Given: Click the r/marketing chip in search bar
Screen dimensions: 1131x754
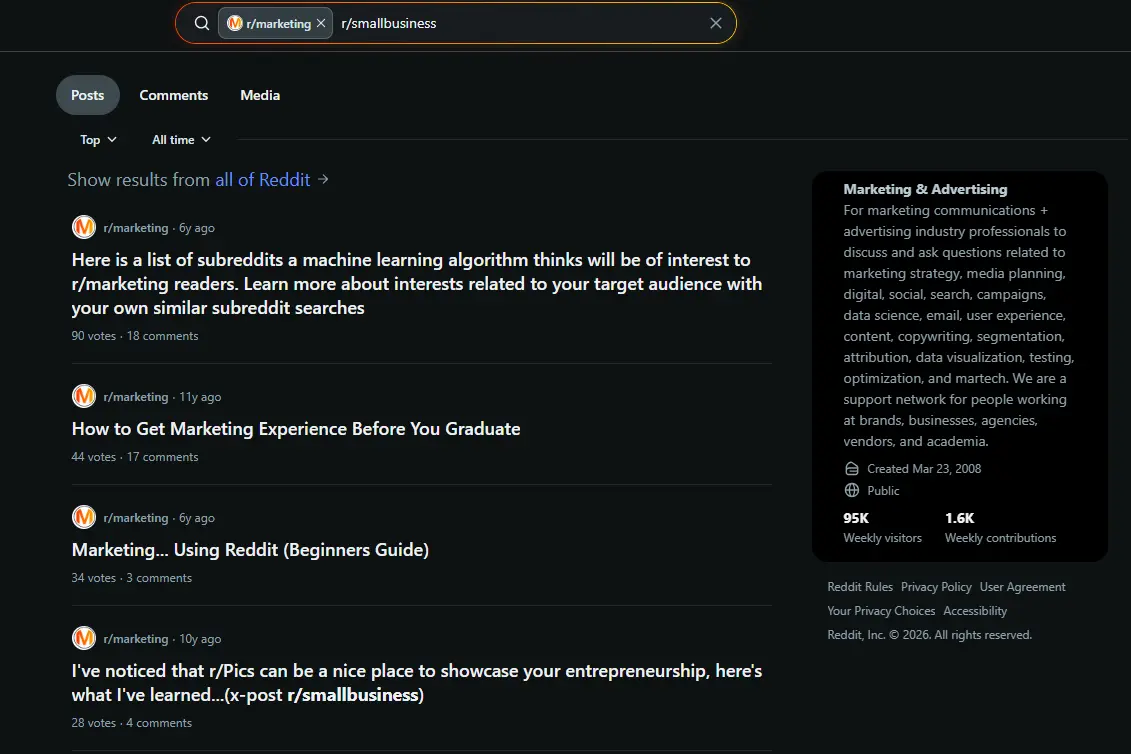Looking at the screenshot, I should (x=276, y=23).
